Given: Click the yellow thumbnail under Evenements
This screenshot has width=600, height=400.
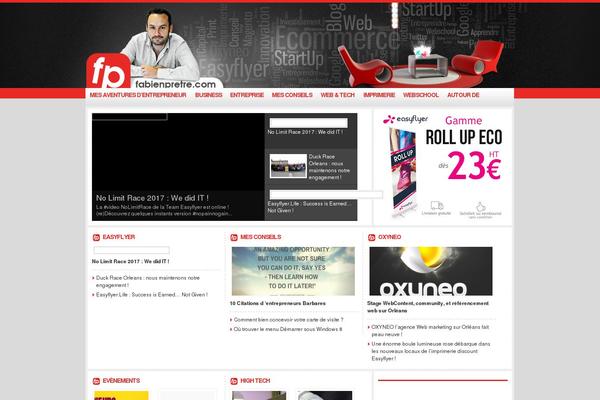Looking at the screenshot, I should [x=121, y=395].
